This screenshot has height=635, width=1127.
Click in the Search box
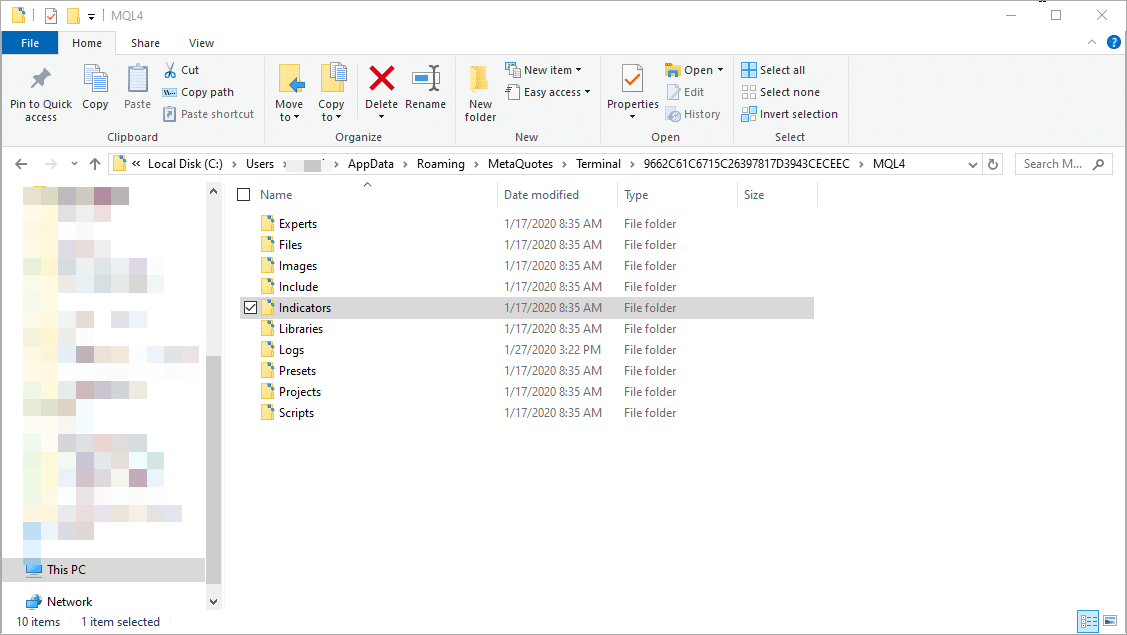(1063, 164)
